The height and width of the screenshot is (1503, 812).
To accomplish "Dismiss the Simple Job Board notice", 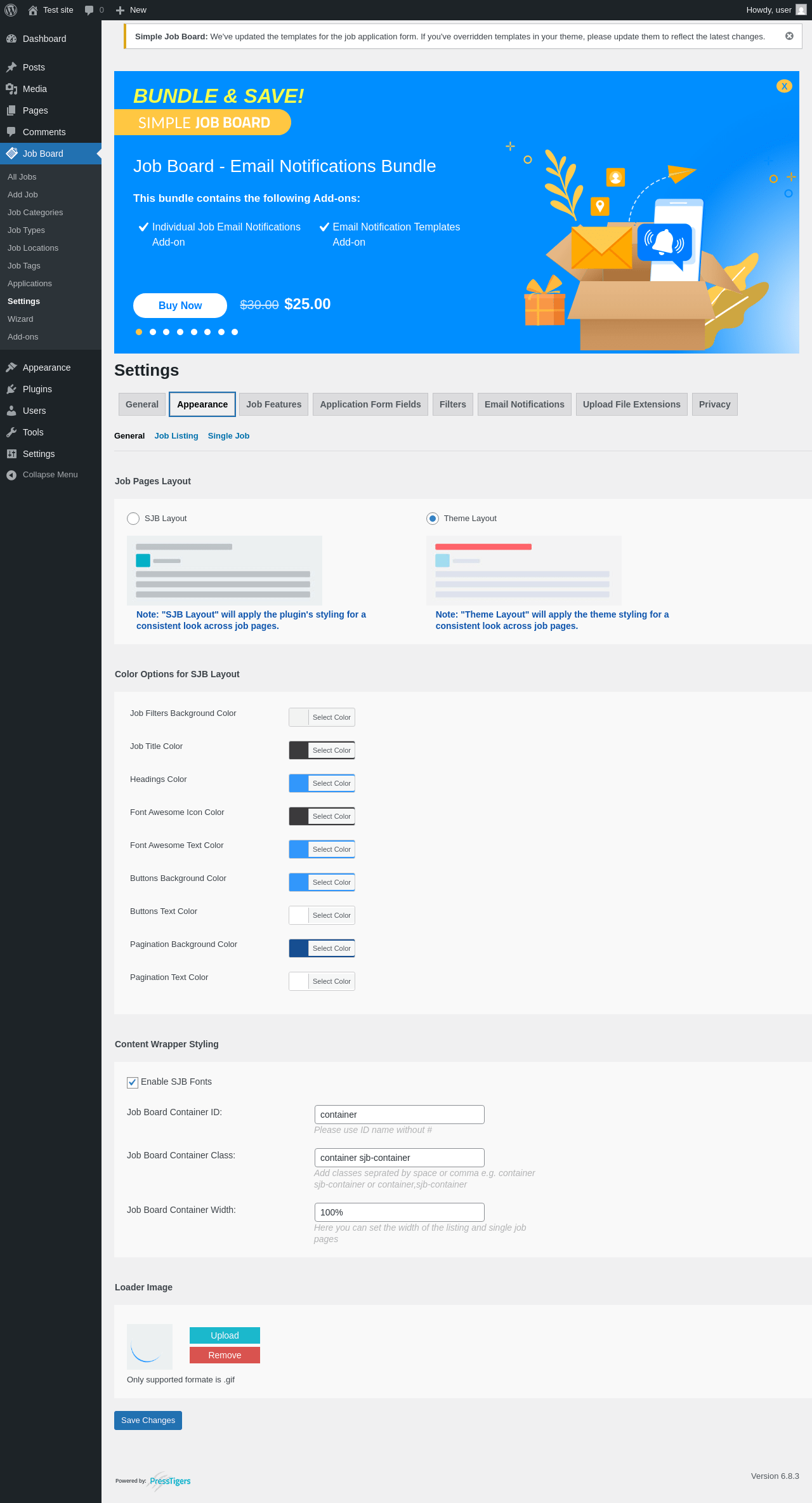I will [x=789, y=36].
